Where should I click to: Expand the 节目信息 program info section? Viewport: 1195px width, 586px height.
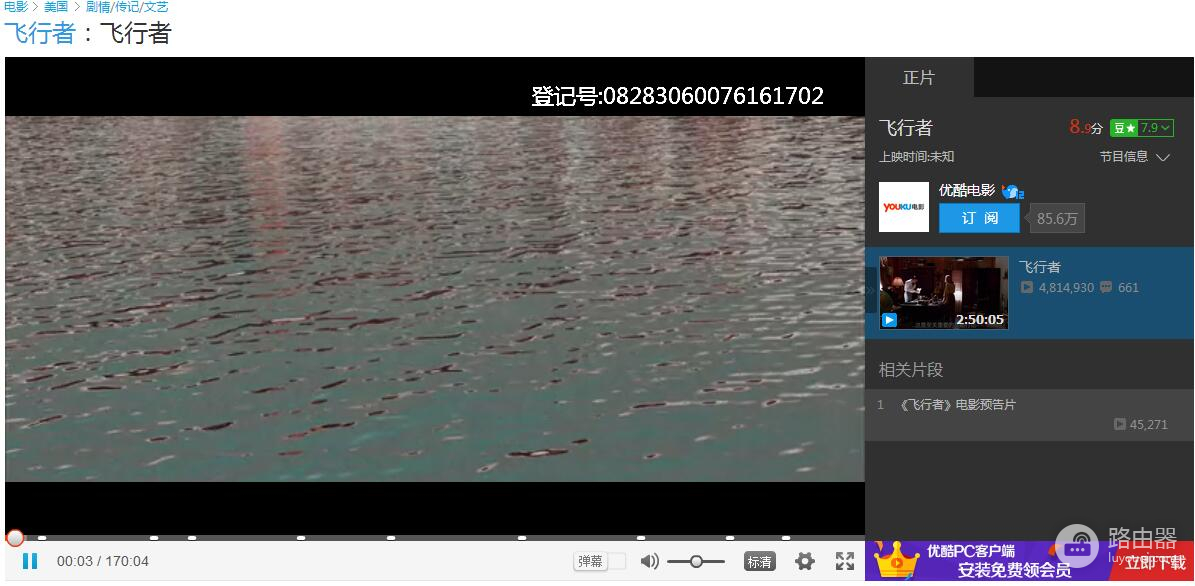click(x=1135, y=156)
